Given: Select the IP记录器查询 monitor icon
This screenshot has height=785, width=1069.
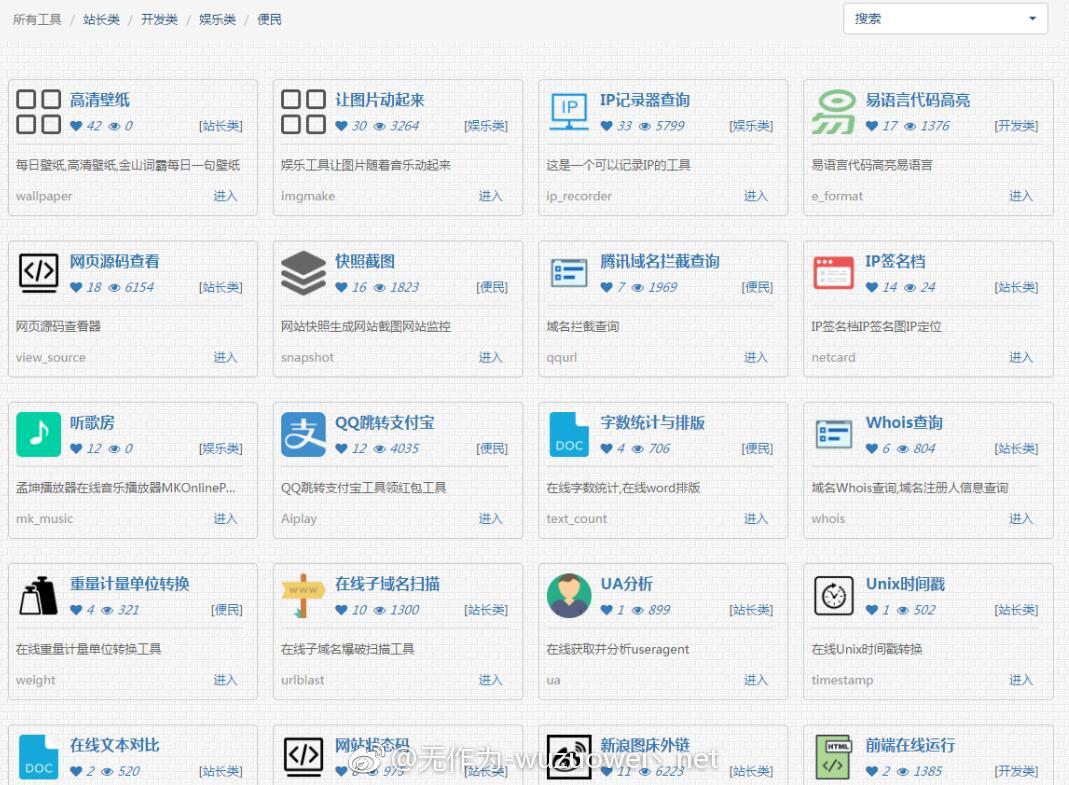Looking at the screenshot, I should point(568,110).
